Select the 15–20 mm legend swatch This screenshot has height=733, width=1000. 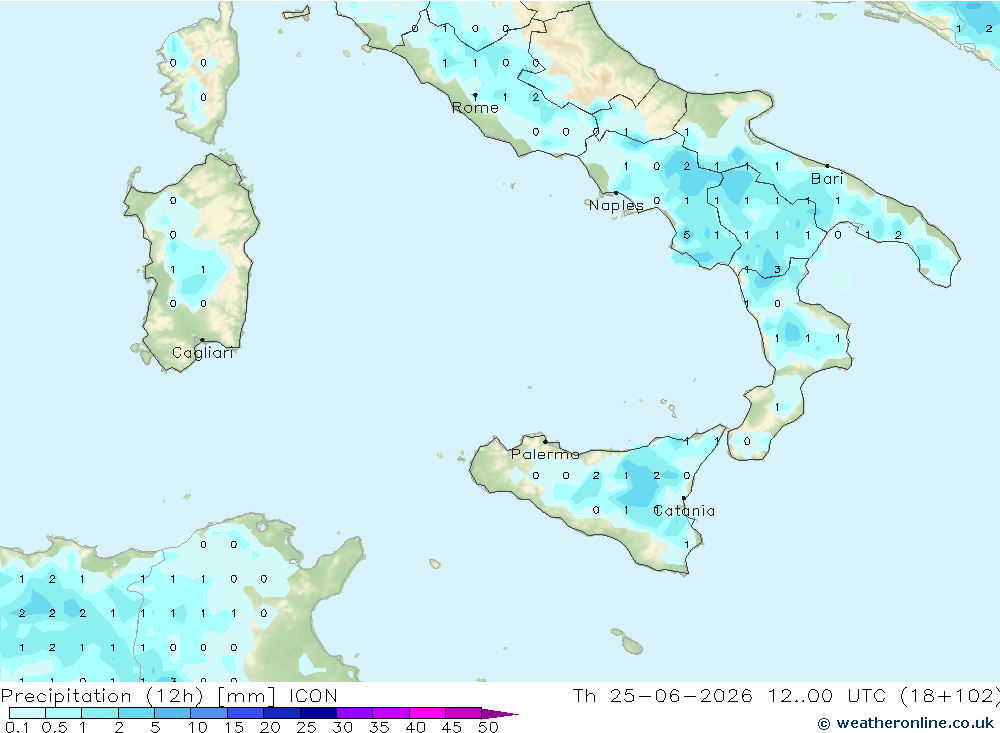[246, 713]
